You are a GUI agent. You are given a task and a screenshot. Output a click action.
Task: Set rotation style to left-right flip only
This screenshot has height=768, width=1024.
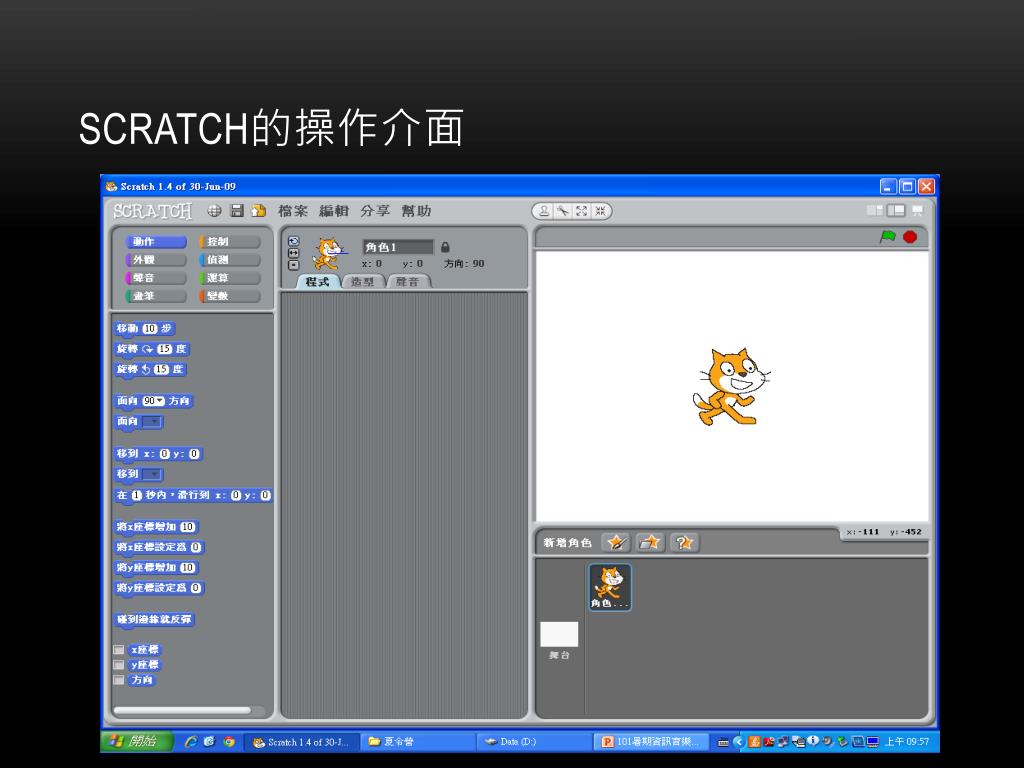pos(293,253)
